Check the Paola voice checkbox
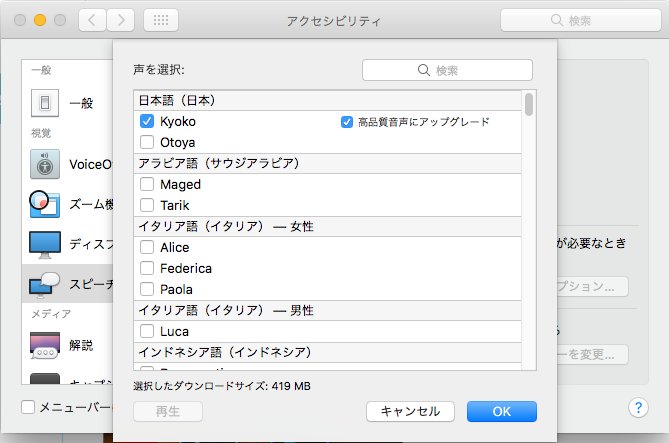This screenshot has width=669, height=443. (147, 289)
